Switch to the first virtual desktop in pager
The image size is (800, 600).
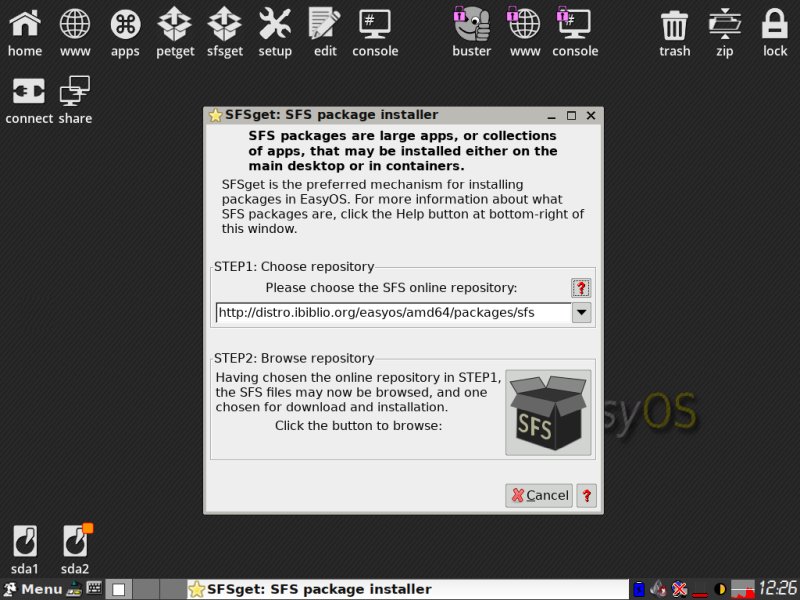119,589
